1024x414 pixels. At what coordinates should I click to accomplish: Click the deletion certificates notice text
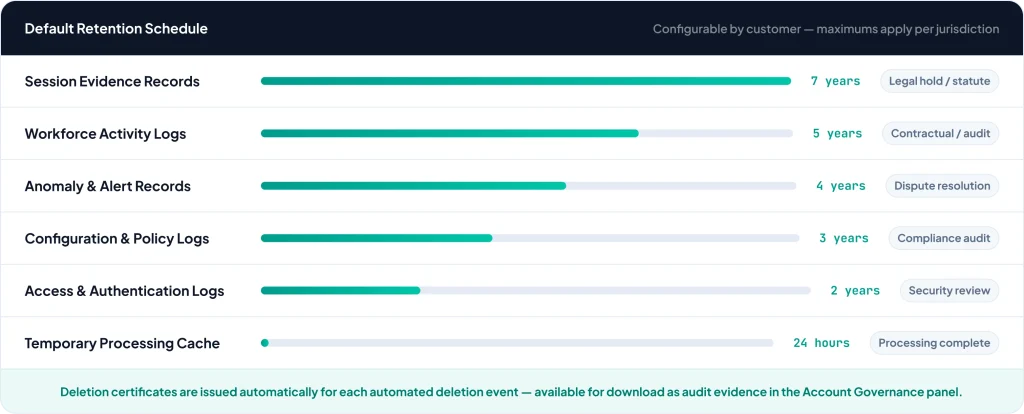pos(511,392)
